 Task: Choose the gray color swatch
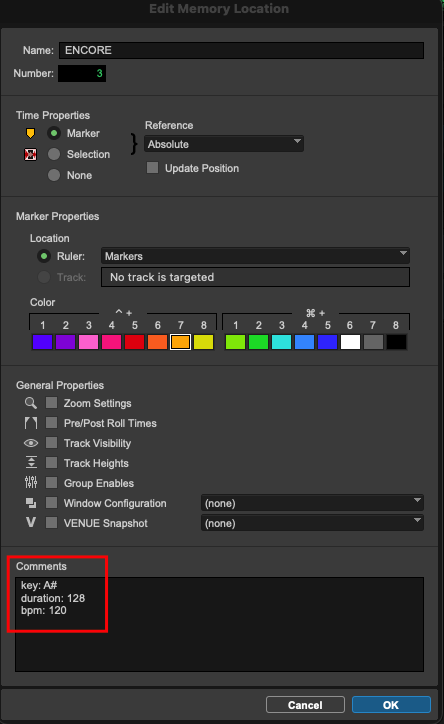[373, 342]
